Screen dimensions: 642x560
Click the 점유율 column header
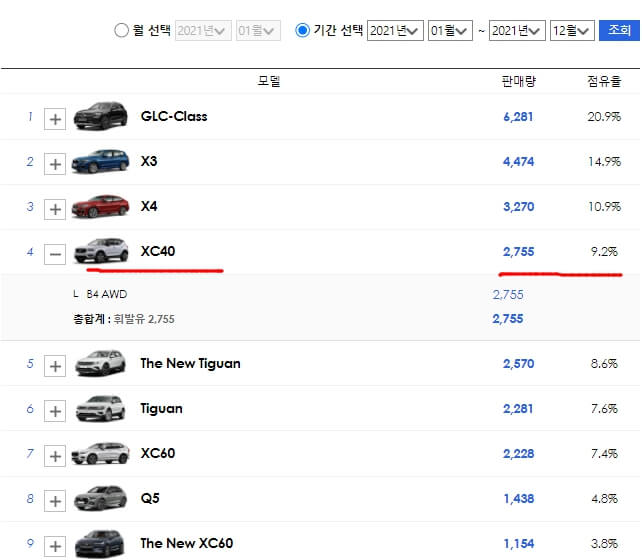(604, 81)
